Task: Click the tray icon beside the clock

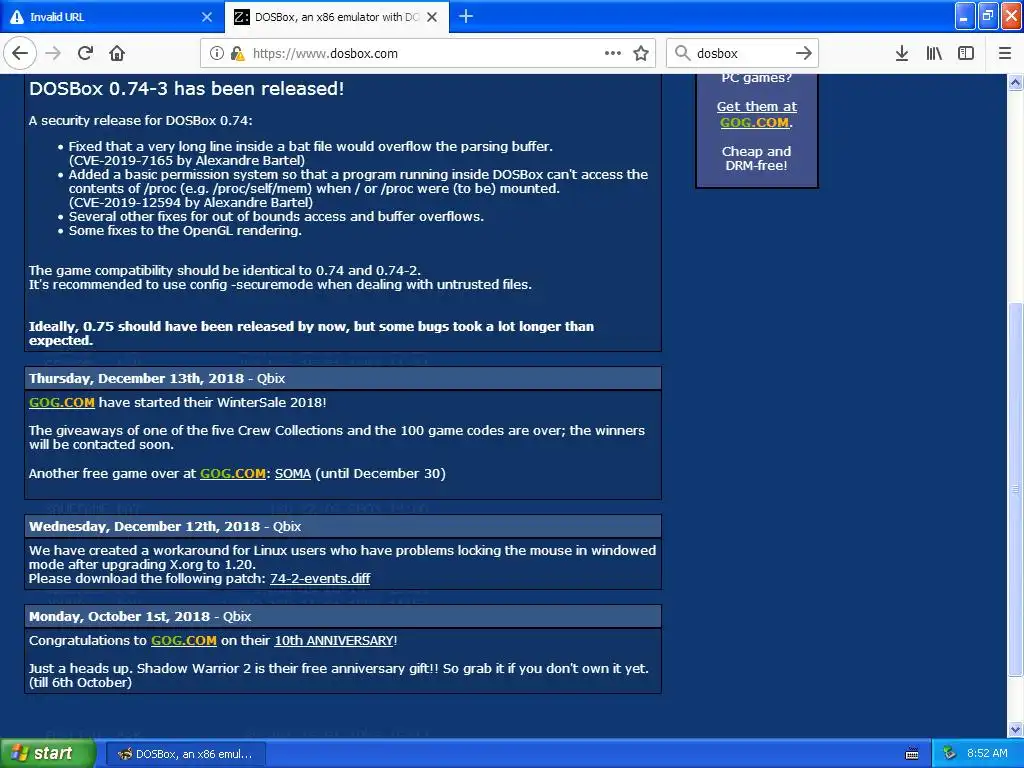Action: [x=949, y=754]
